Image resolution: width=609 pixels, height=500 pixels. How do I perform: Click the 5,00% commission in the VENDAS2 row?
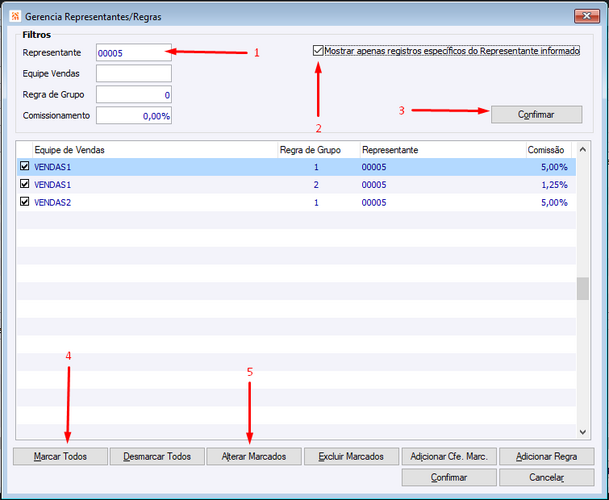[x=554, y=202]
